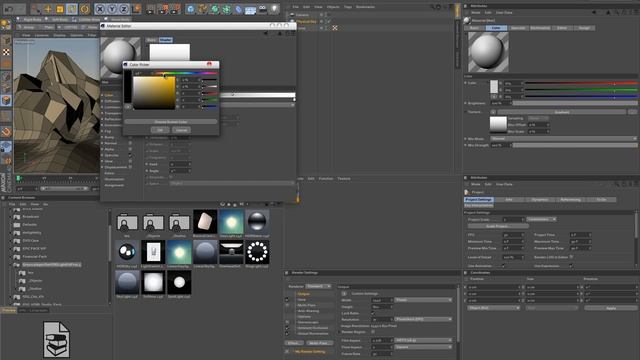Toggle the Z axis lock icon

124,9
